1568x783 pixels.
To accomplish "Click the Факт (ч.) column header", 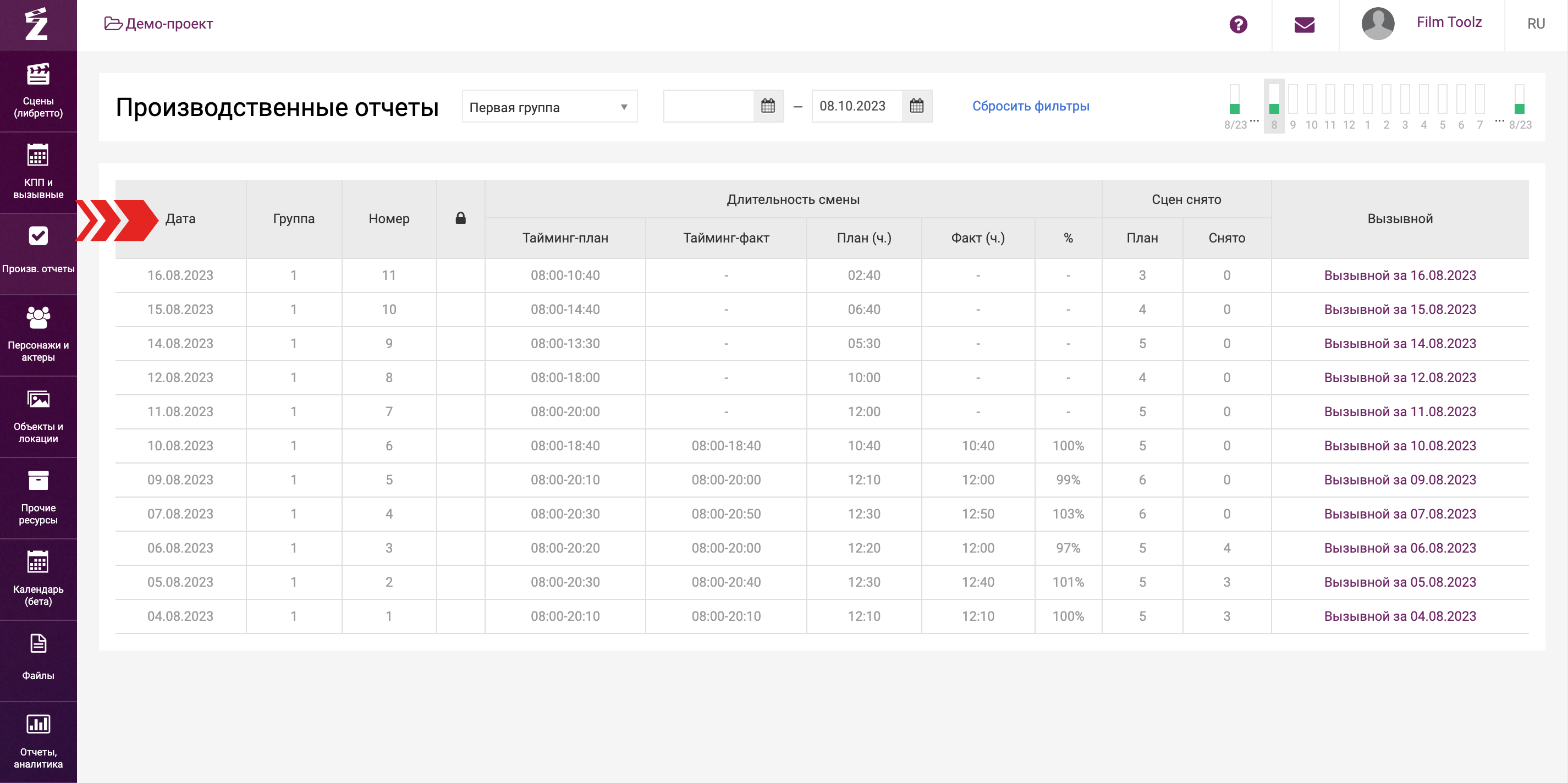I will tap(977, 238).
